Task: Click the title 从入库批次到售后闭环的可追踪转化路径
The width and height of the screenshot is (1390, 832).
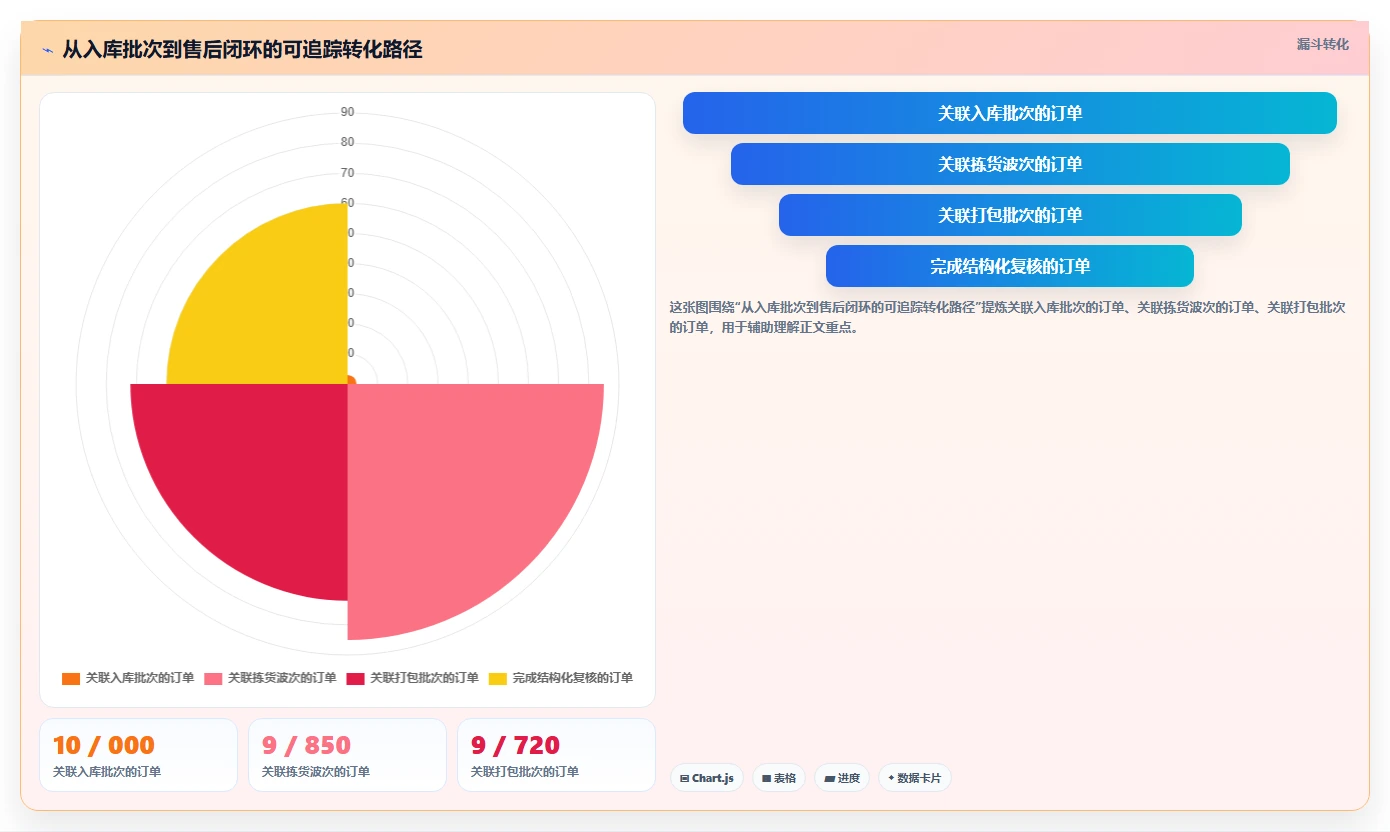Action: [x=242, y=50]
